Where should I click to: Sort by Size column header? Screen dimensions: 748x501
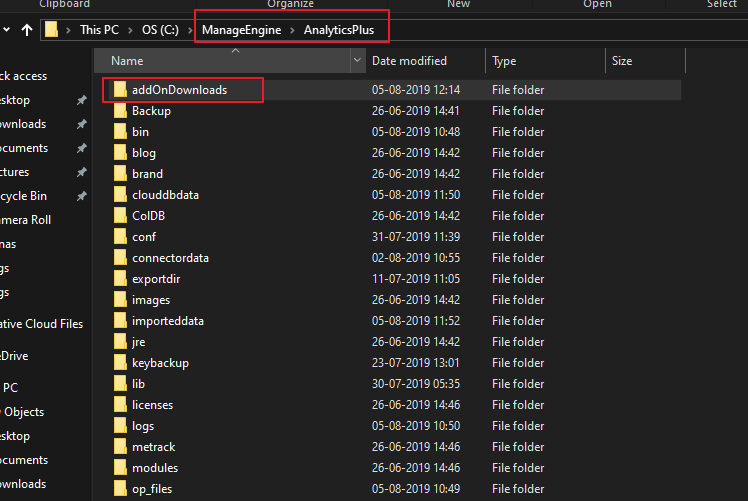tap(645, 61)
